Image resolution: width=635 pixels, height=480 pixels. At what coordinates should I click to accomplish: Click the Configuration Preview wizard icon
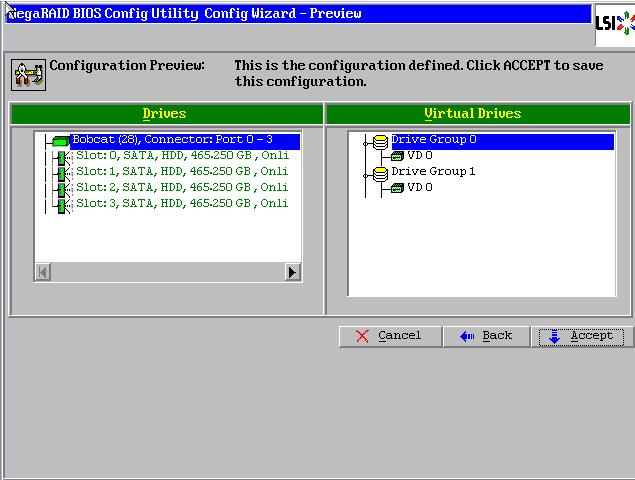(28, 75)
